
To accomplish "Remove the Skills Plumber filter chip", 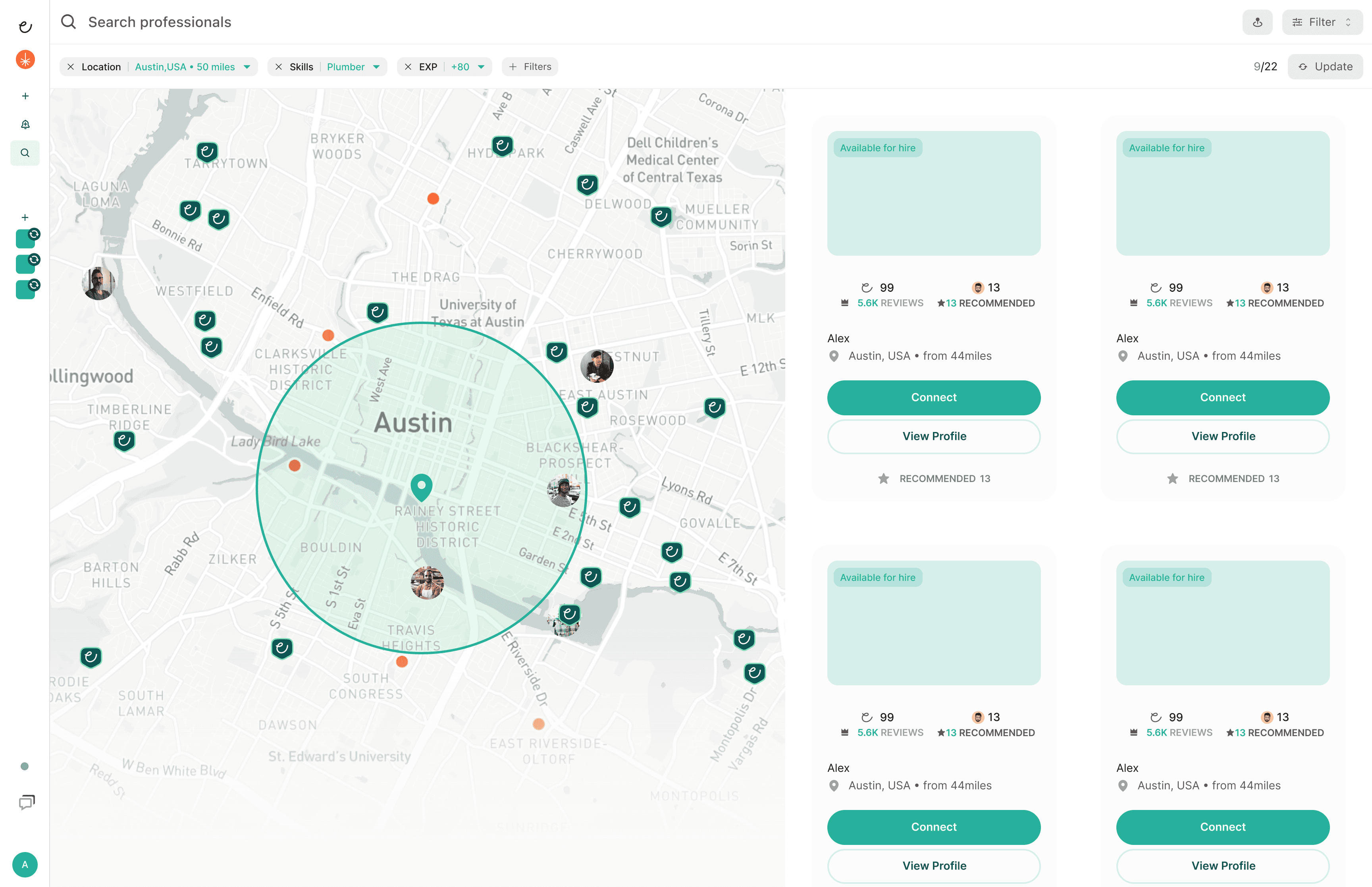I will click(279, 67).
